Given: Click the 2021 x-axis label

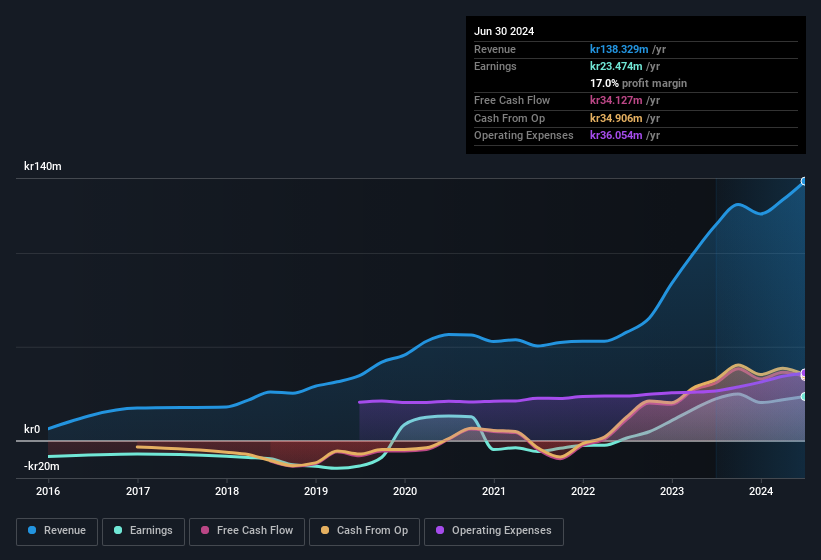Looking at the screenshot, I should click(x=494, y=491).
